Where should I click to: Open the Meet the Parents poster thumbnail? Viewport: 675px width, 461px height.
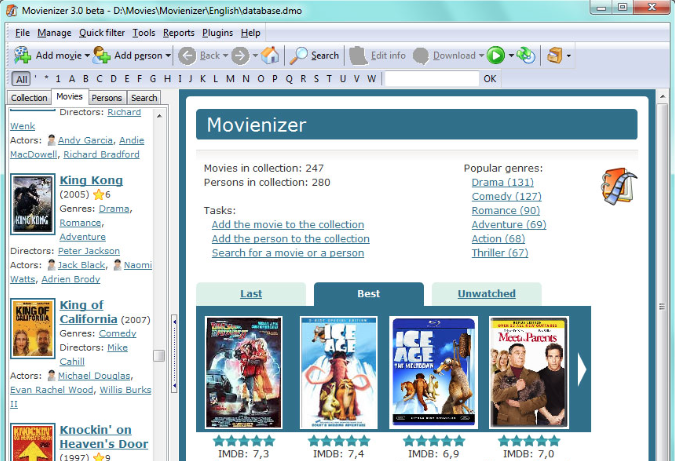529,372
